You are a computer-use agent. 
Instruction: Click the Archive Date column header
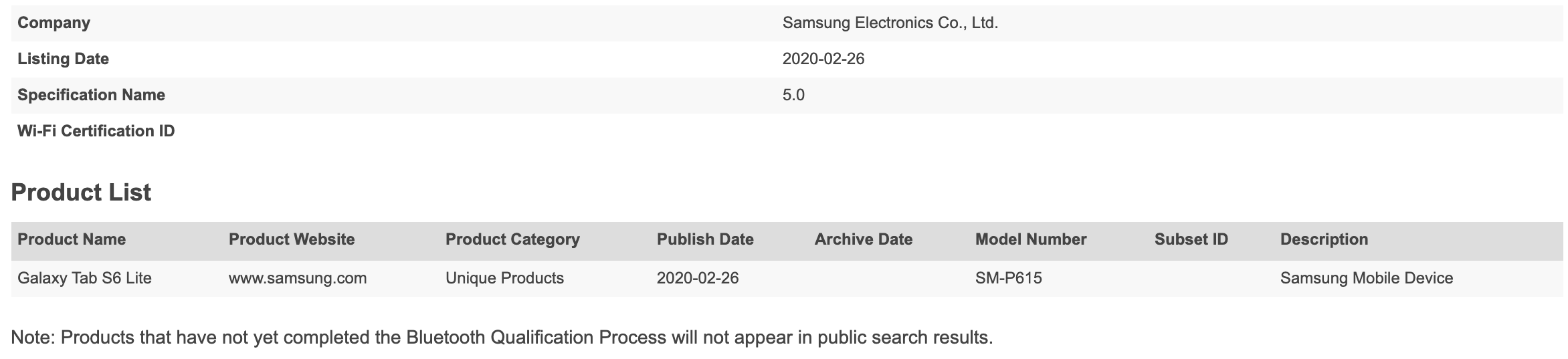pos(863,239)
